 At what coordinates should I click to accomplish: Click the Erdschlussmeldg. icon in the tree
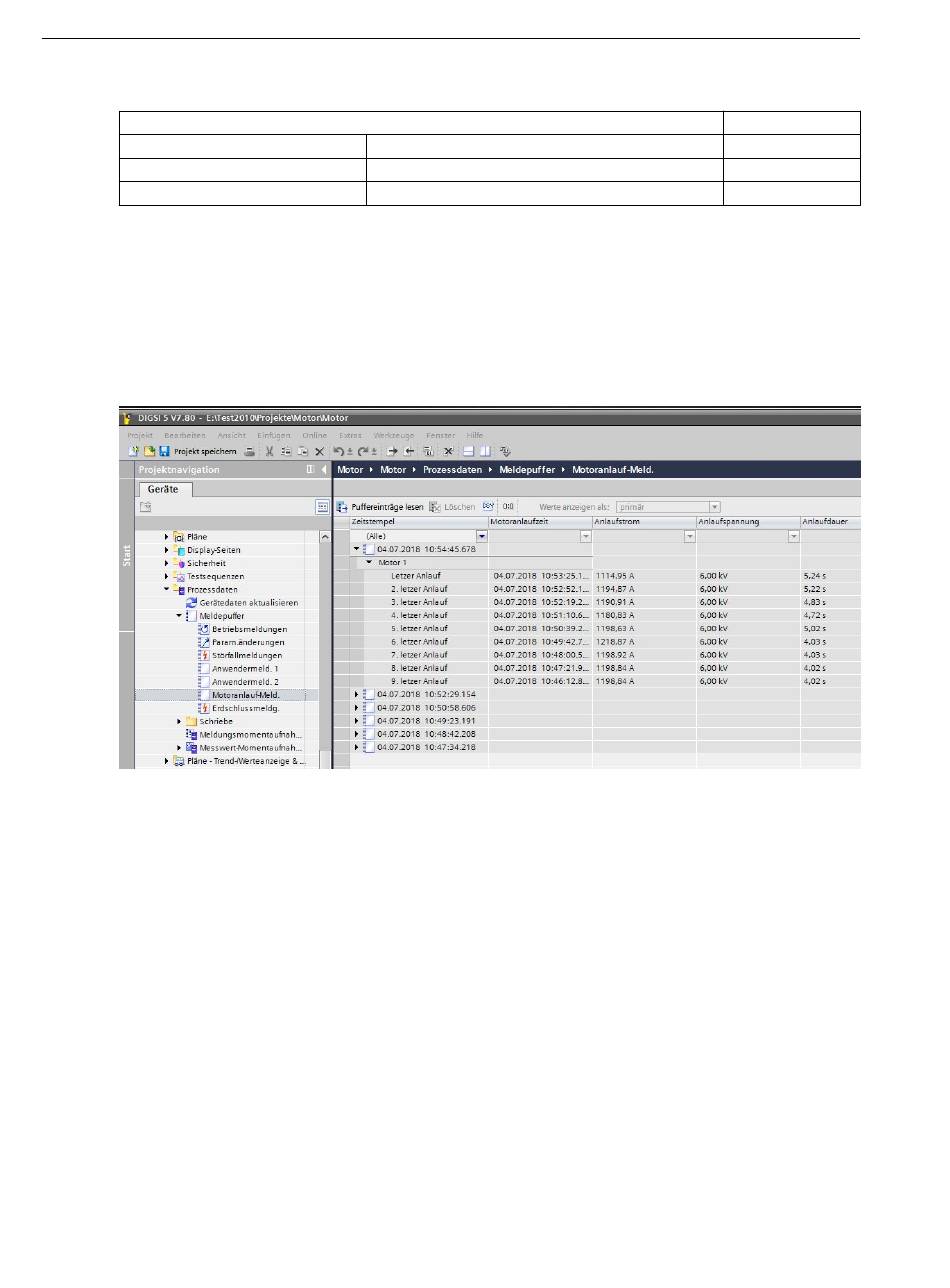point(203,708)
